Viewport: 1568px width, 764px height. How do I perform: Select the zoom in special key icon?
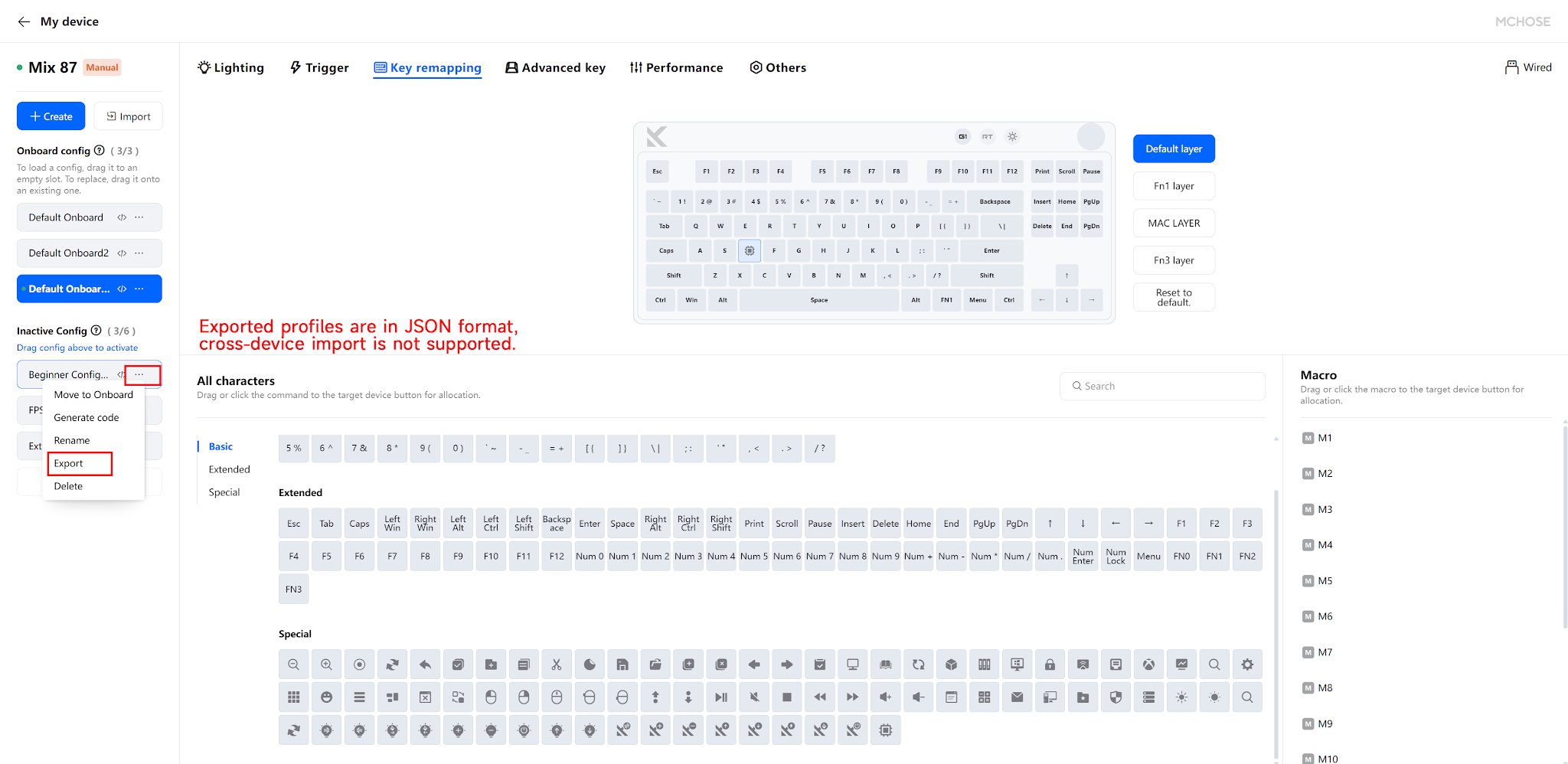tap(327, 664)
